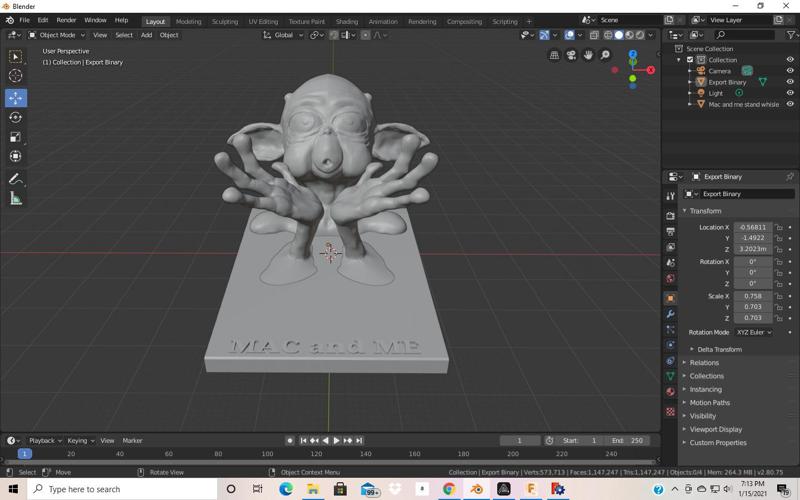
Task: Click the Location X value field
Action: 752,227
